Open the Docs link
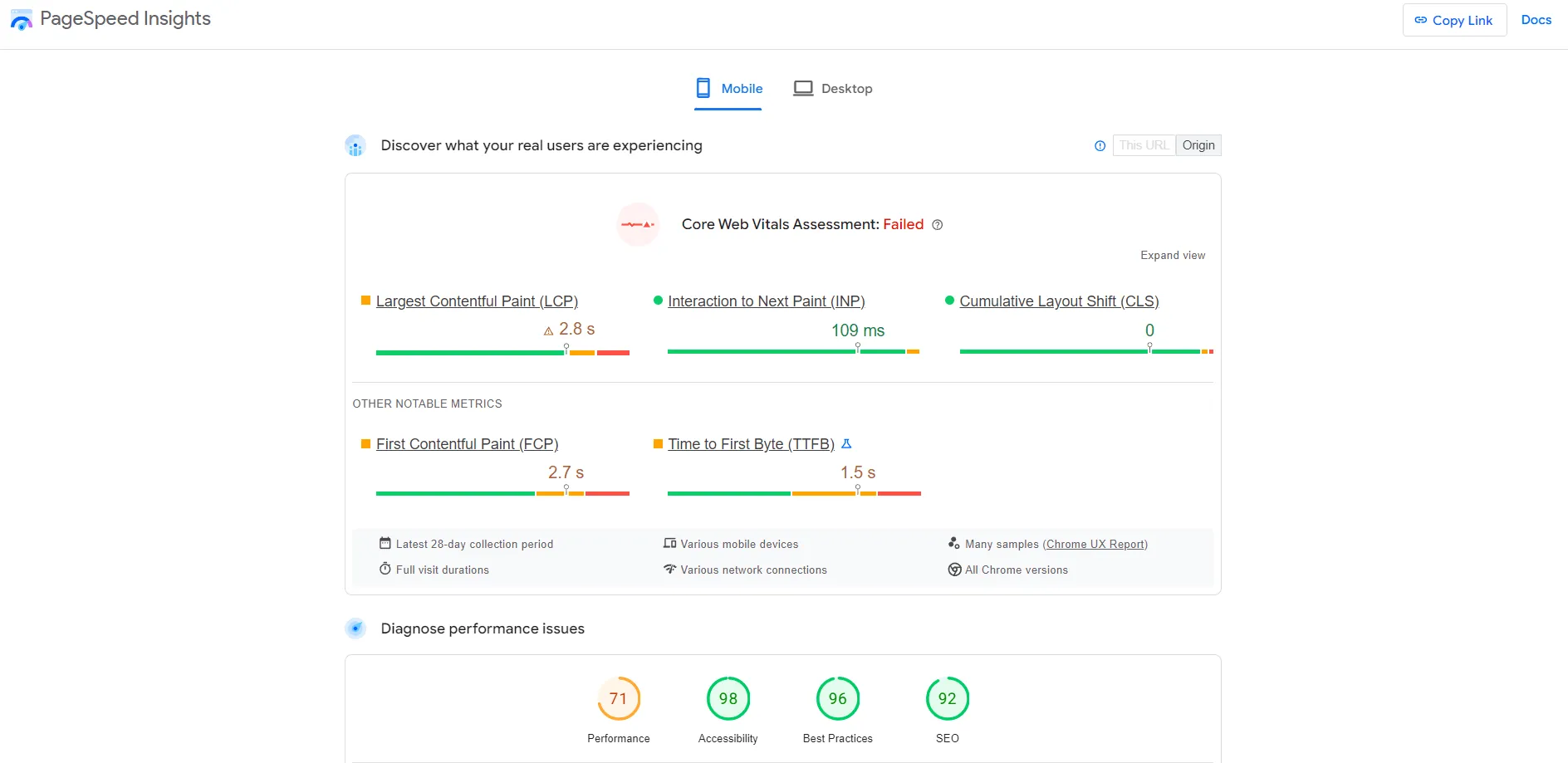The height and width of the screenshot is (763, 1568). click(x=1536, y=19)
